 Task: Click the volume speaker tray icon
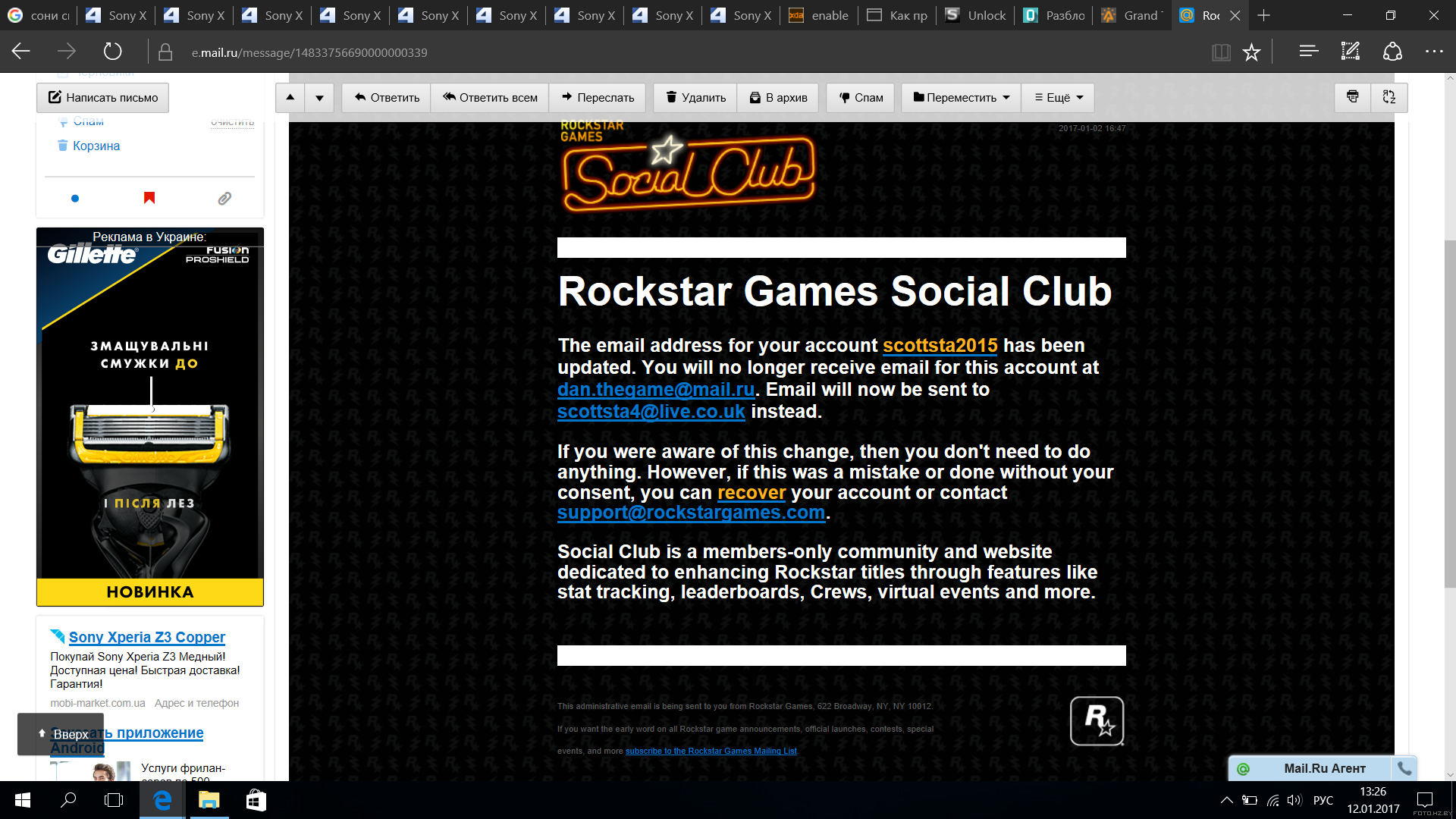[x=1294, y=800]
